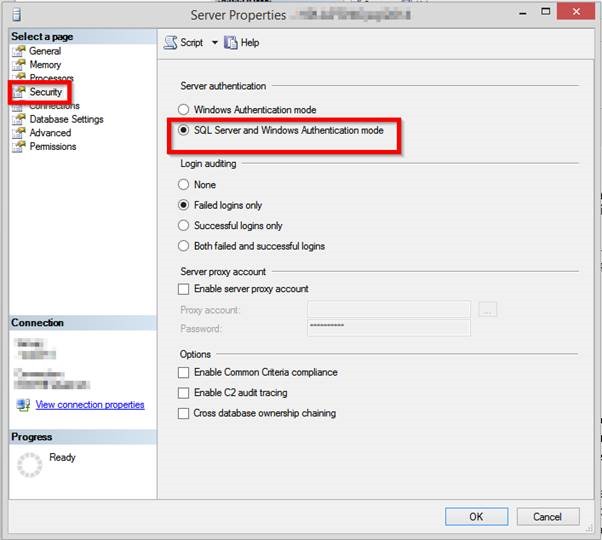Viewport: 602px width, 540px height.
Task: Go to the Security page
Action: coord(46,92)
